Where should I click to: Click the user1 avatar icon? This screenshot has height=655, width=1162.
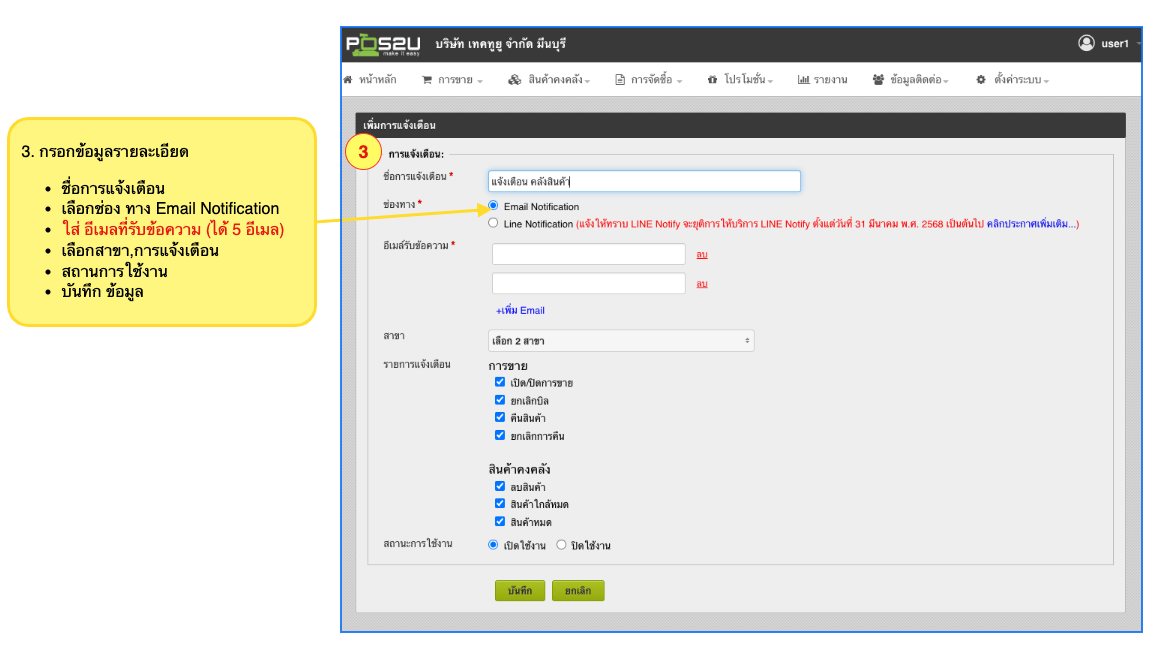pos(1086,43)
